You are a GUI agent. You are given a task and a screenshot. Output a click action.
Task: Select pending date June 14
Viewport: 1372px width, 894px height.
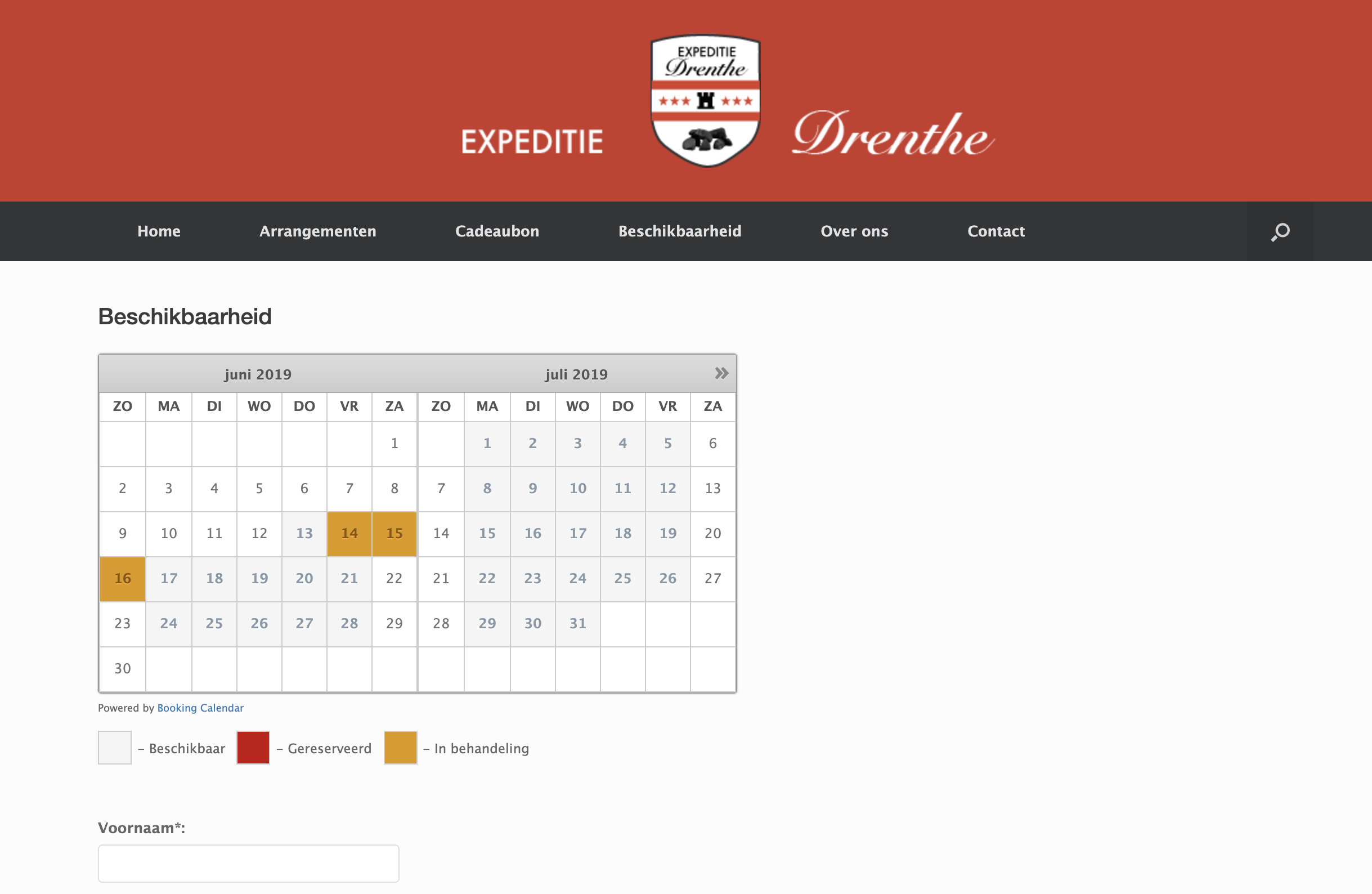tap(349, 534)
